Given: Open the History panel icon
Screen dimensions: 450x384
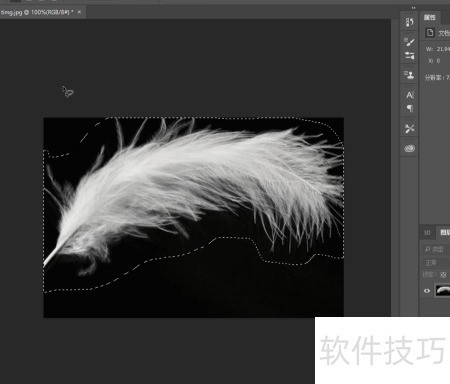Looking at the screenshot, I should pyautogui.click(x=410, y=22).
